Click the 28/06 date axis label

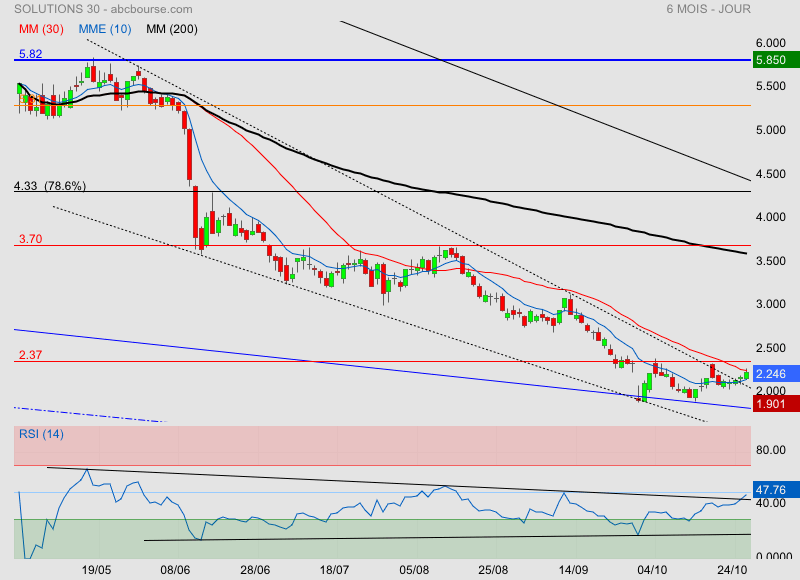255,569
